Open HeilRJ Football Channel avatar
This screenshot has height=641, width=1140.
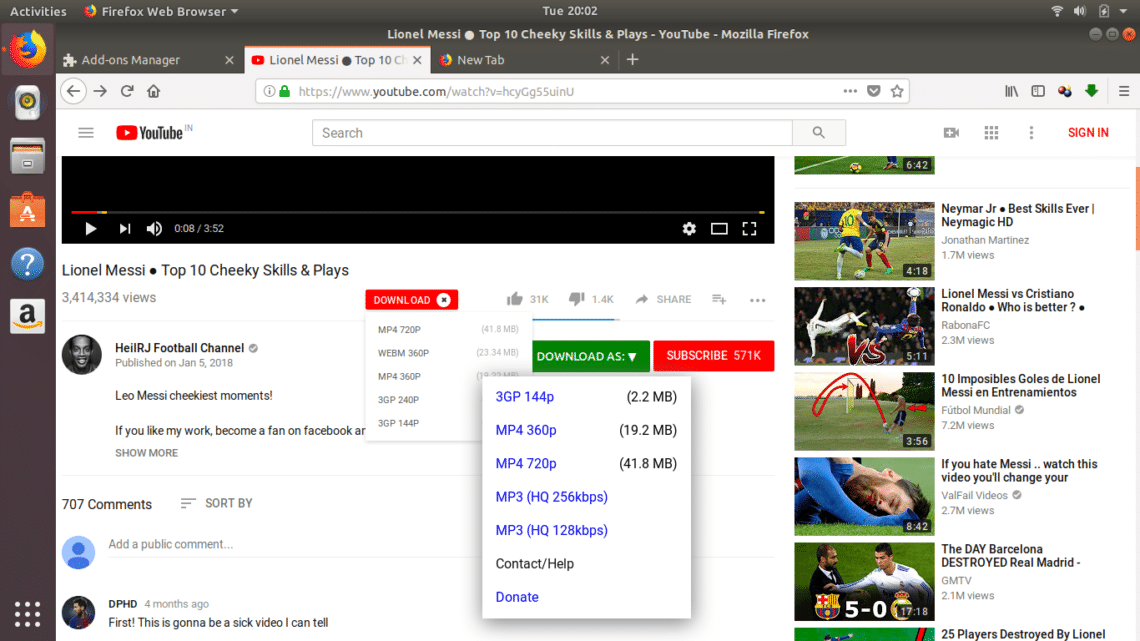[x=81, y=355]
